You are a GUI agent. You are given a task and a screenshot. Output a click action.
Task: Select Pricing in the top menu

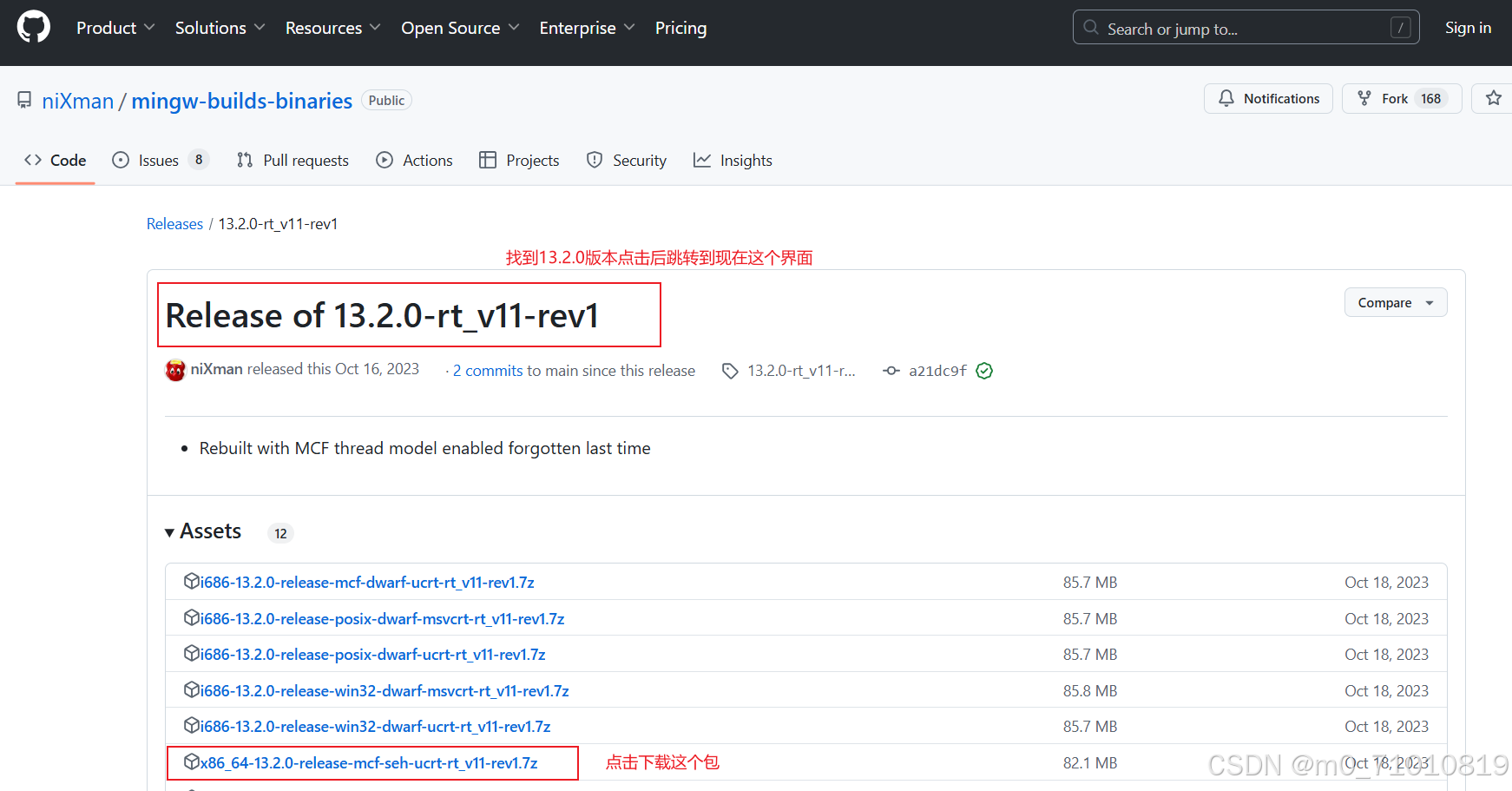click(x=680, y=27)
